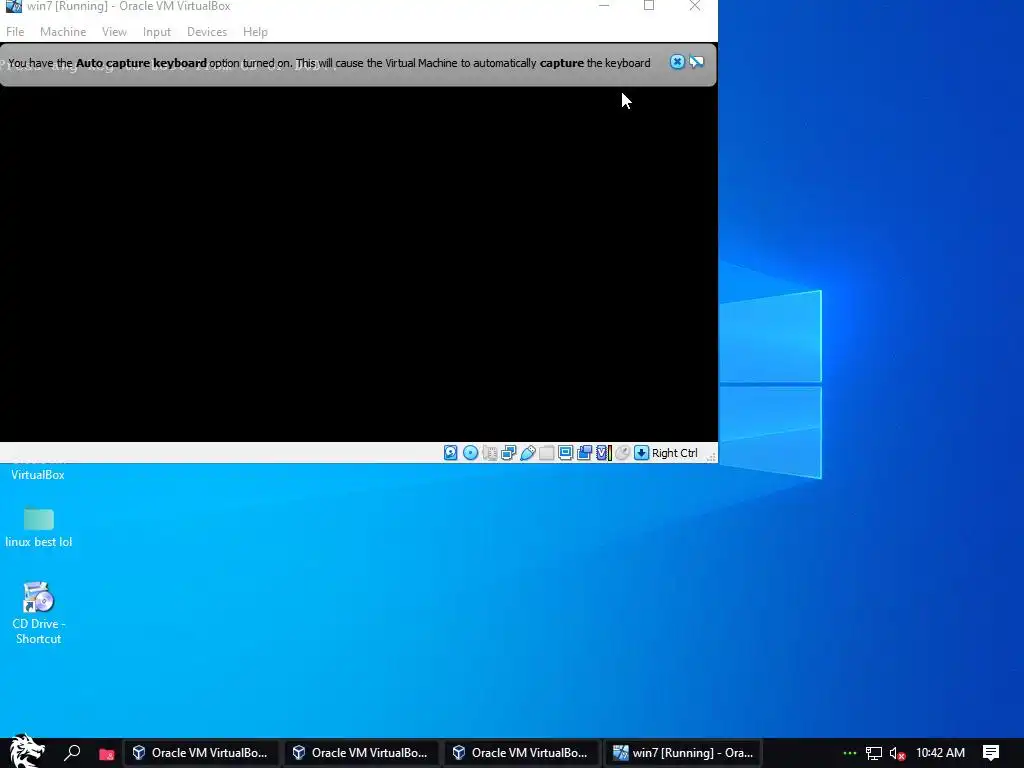
Task: Click the audio indicator in status bar
Action: point(489,453)
